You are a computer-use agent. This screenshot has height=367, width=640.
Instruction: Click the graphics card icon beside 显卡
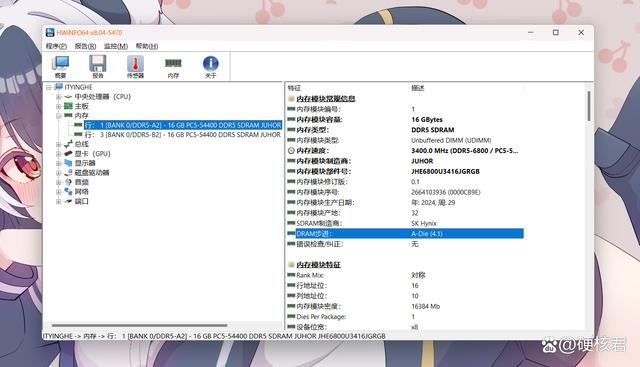pos(68,153)
